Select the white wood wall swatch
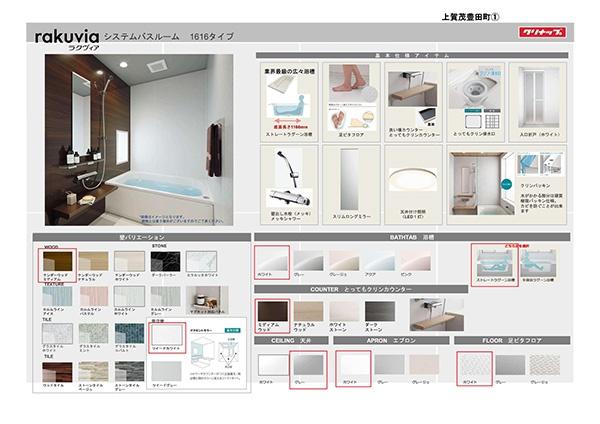Viewport: 600px width, 424px height. pyautogui.click(x=129, y=261)
